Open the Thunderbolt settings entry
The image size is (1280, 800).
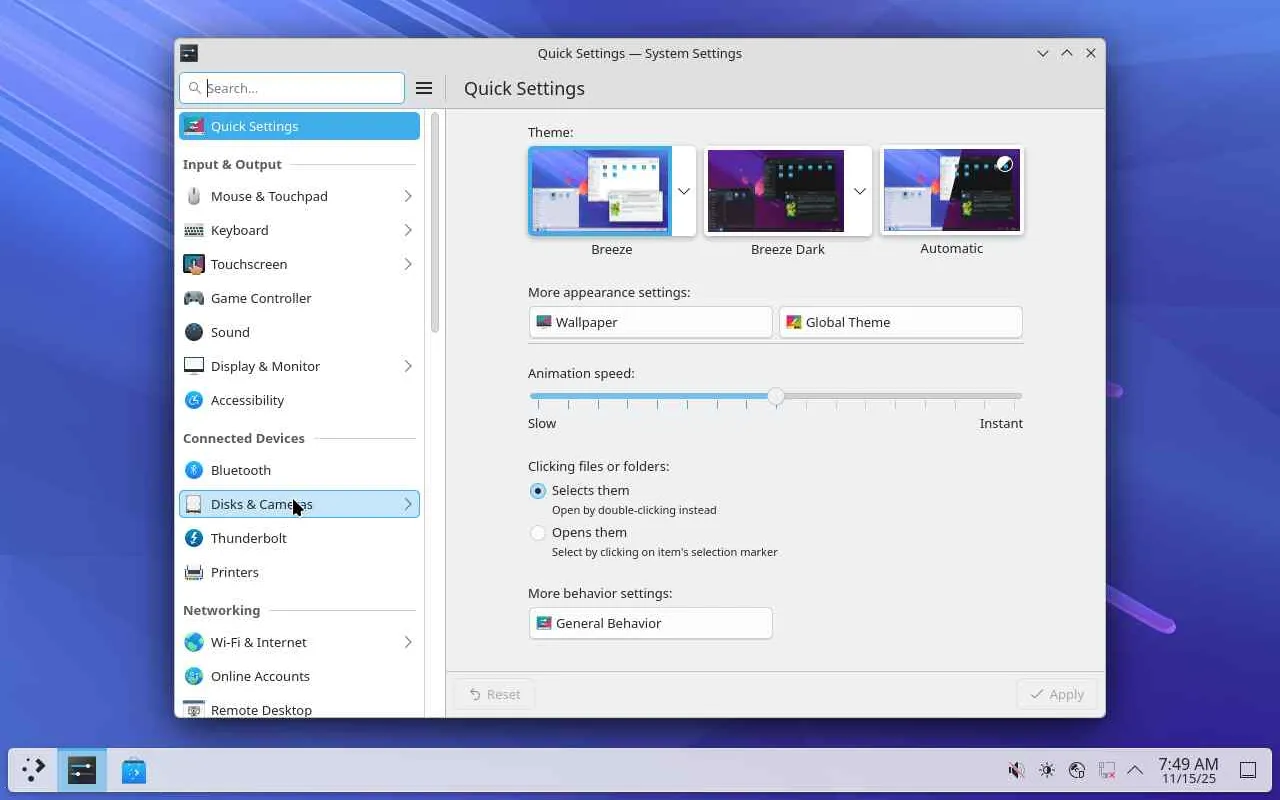pos(299,538)
